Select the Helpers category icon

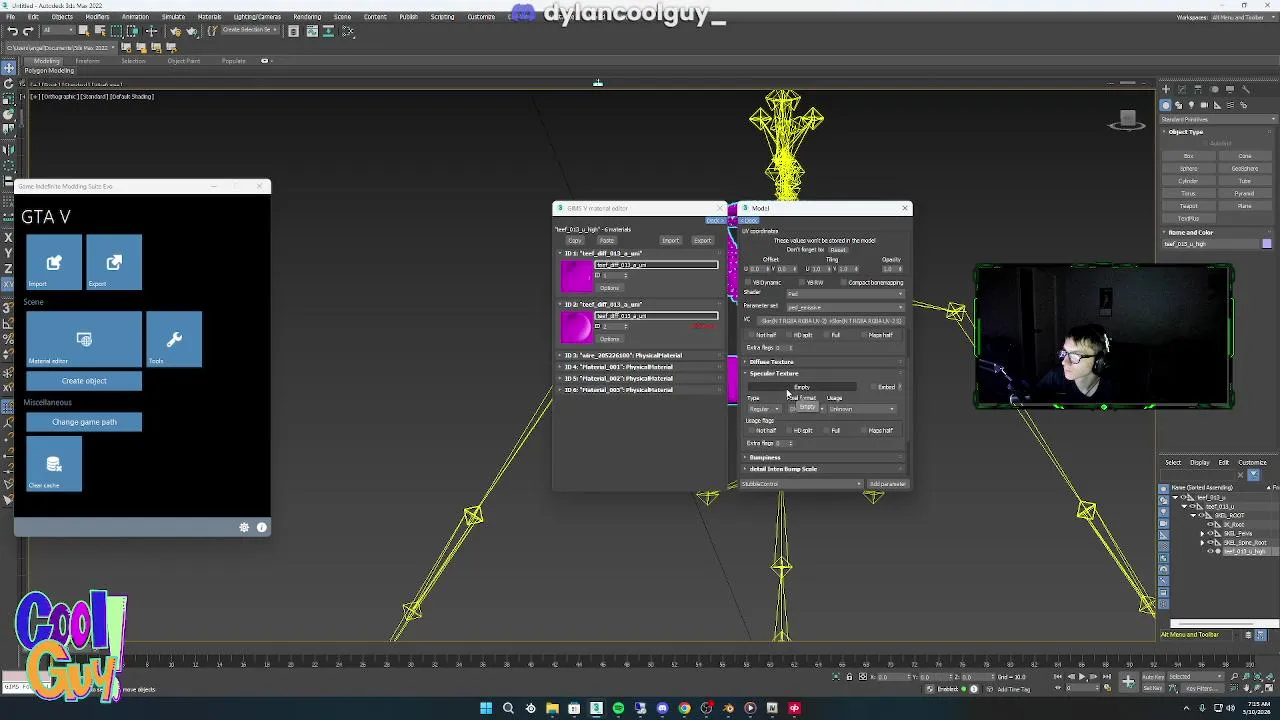[x=1217, y=105]
